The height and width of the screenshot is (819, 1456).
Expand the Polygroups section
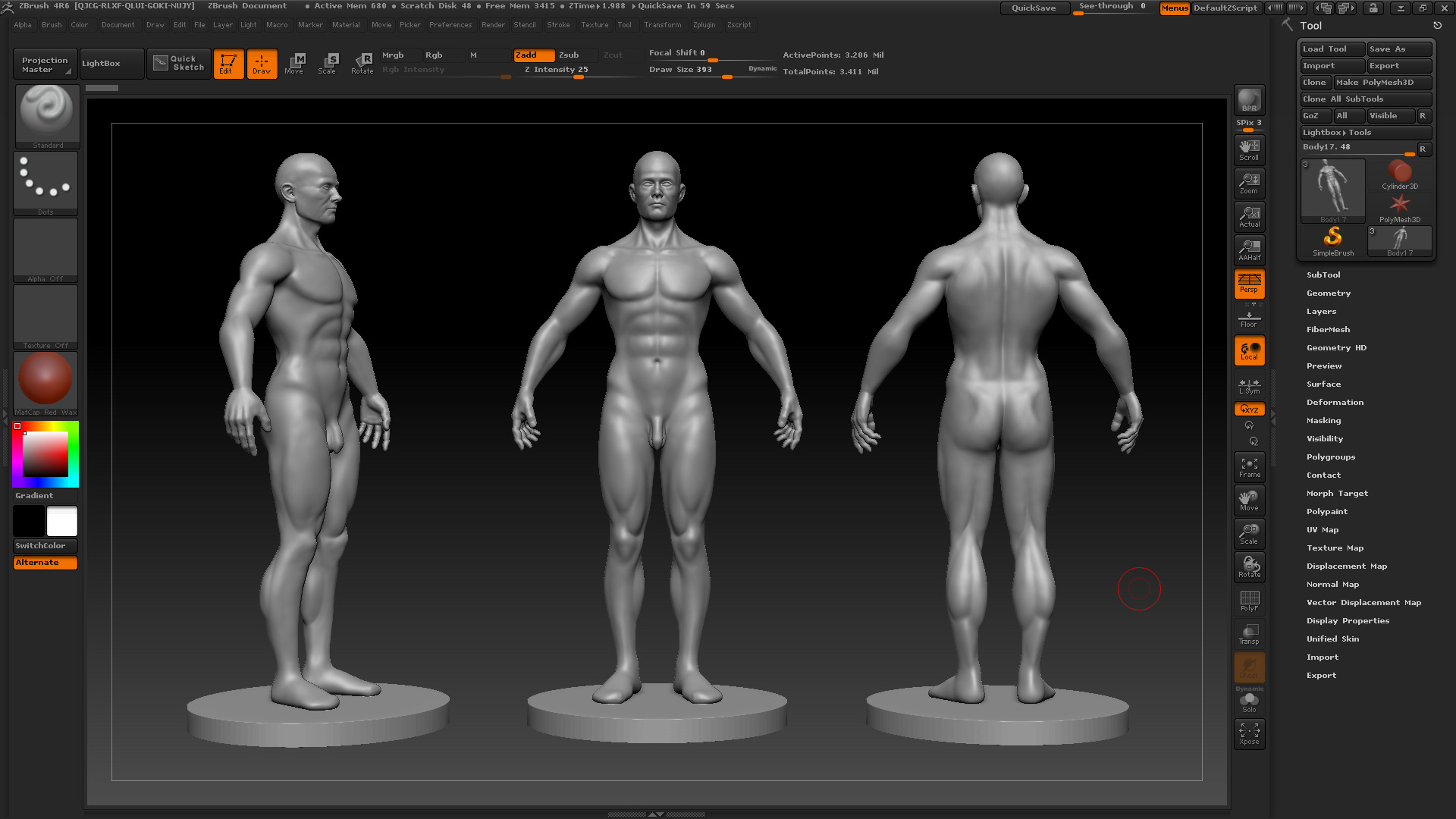coord(1330,457)
